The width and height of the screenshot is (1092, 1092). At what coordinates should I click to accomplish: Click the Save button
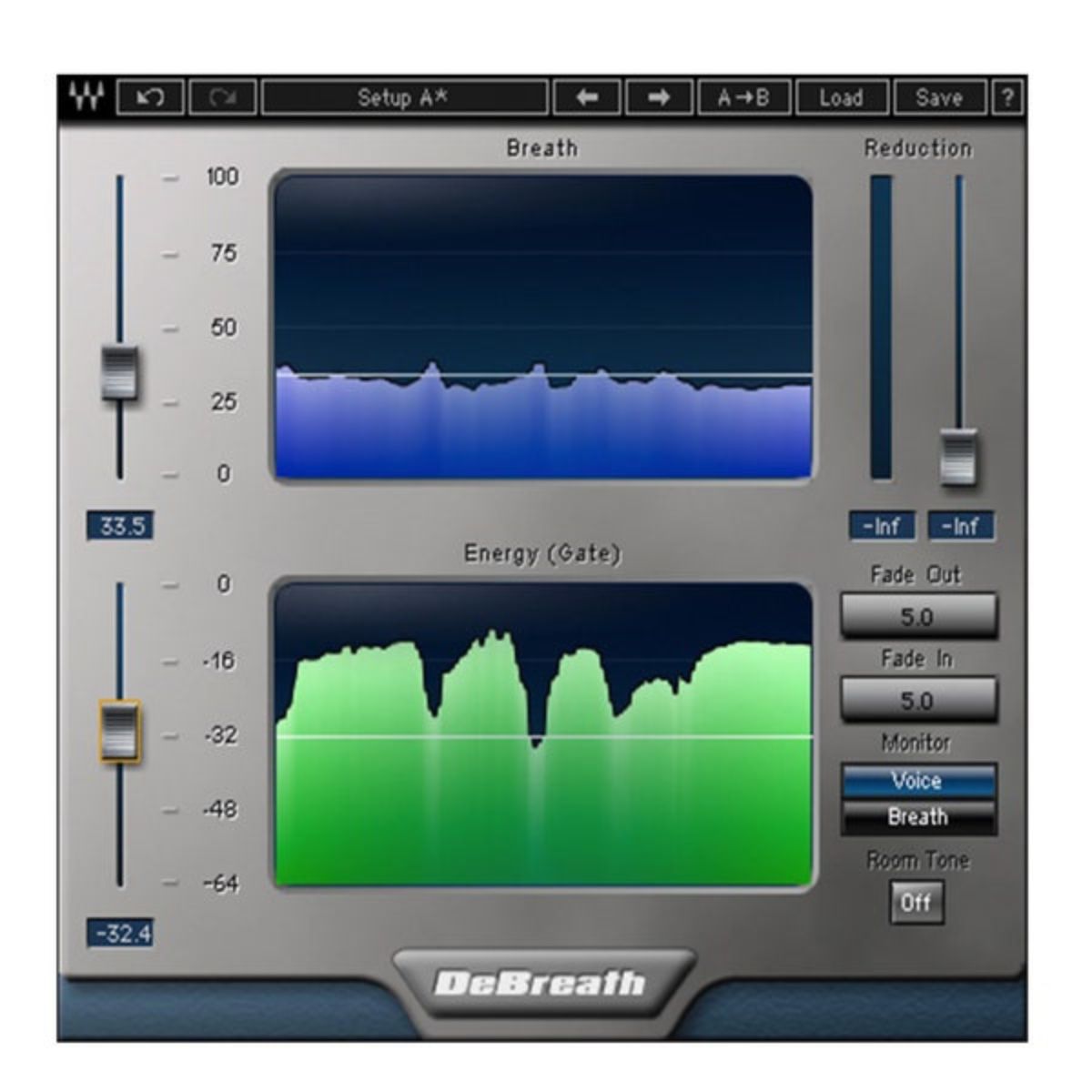coord(940,96)
